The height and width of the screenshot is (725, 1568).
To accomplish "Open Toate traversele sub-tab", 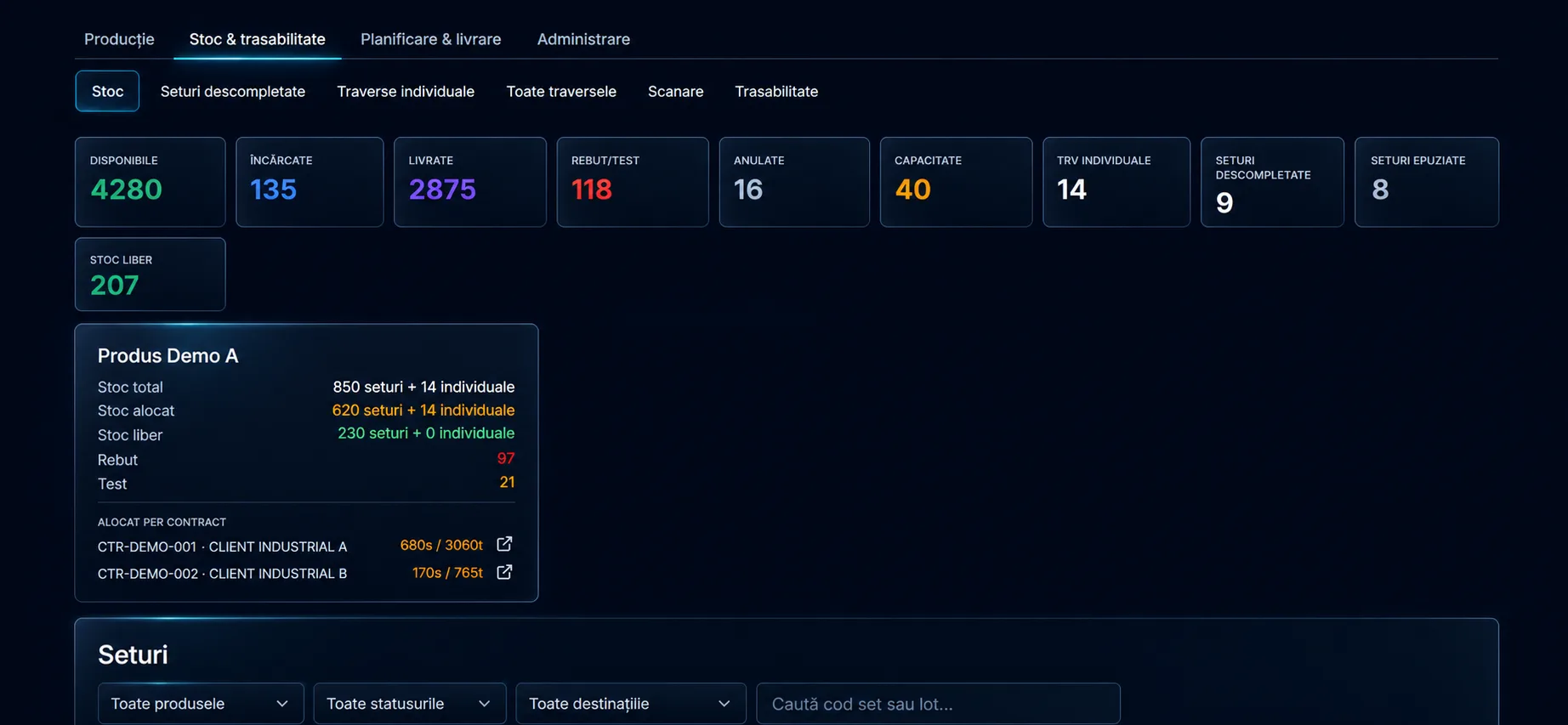I will [x=561, y=91].
